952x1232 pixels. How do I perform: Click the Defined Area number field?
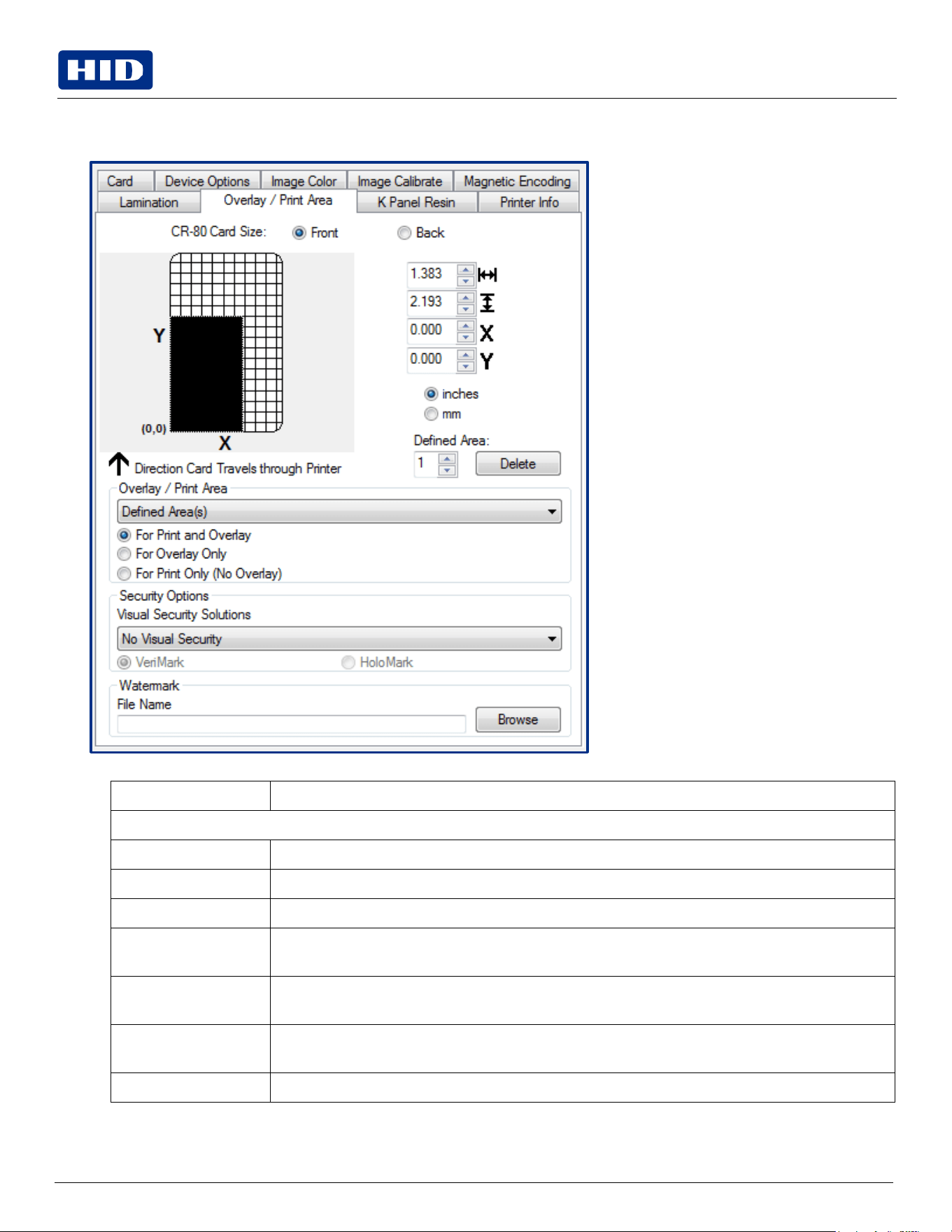pos(426,464)
